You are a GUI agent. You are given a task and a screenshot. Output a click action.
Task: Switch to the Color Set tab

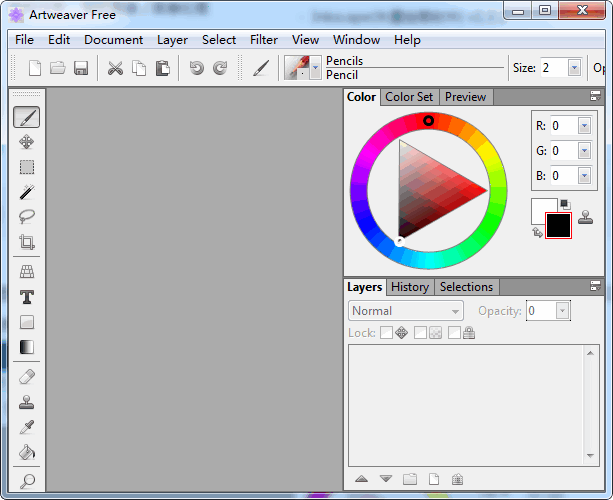coord(409,97)
